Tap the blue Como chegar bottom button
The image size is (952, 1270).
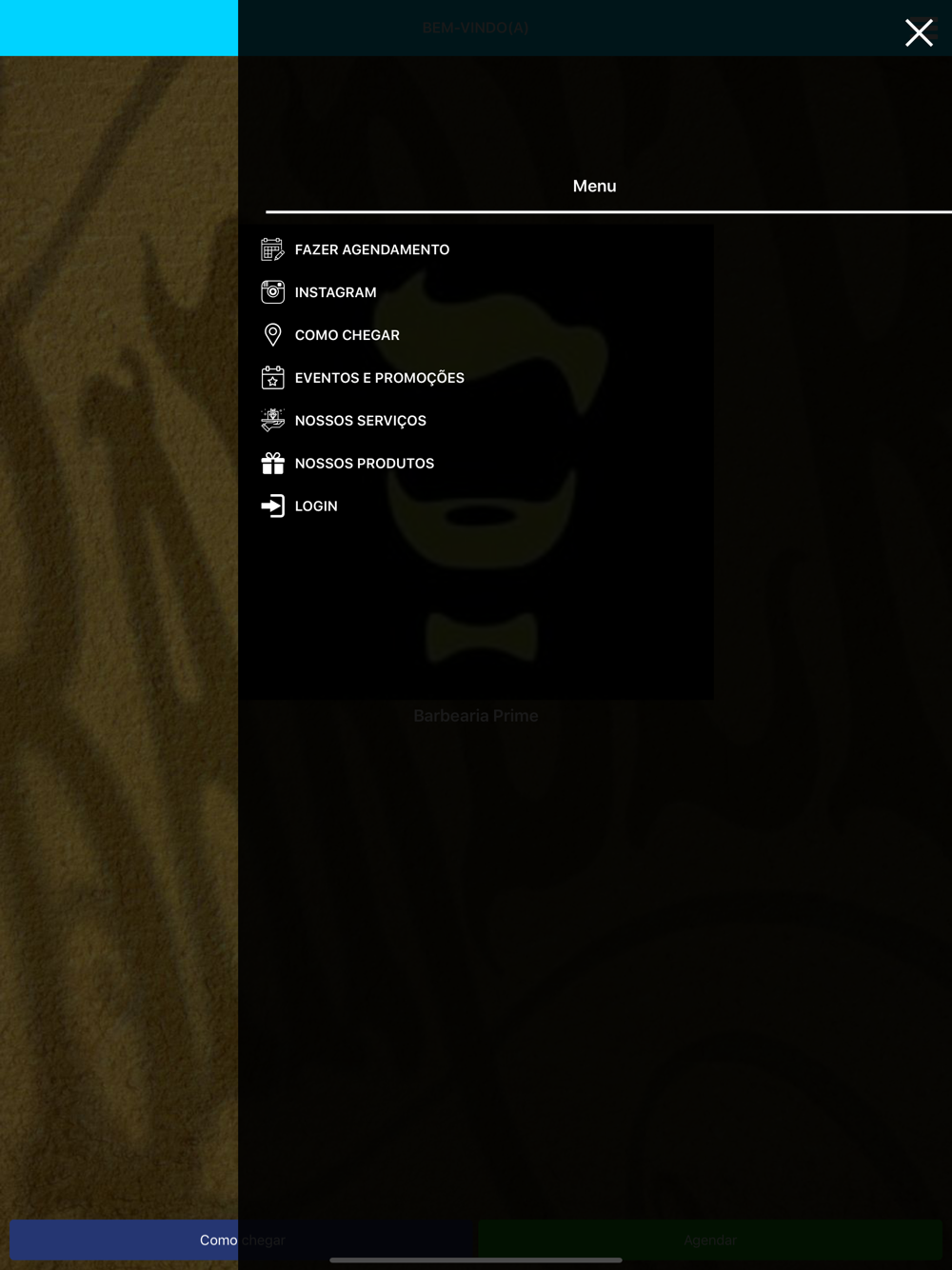[x=242, y=1240]
